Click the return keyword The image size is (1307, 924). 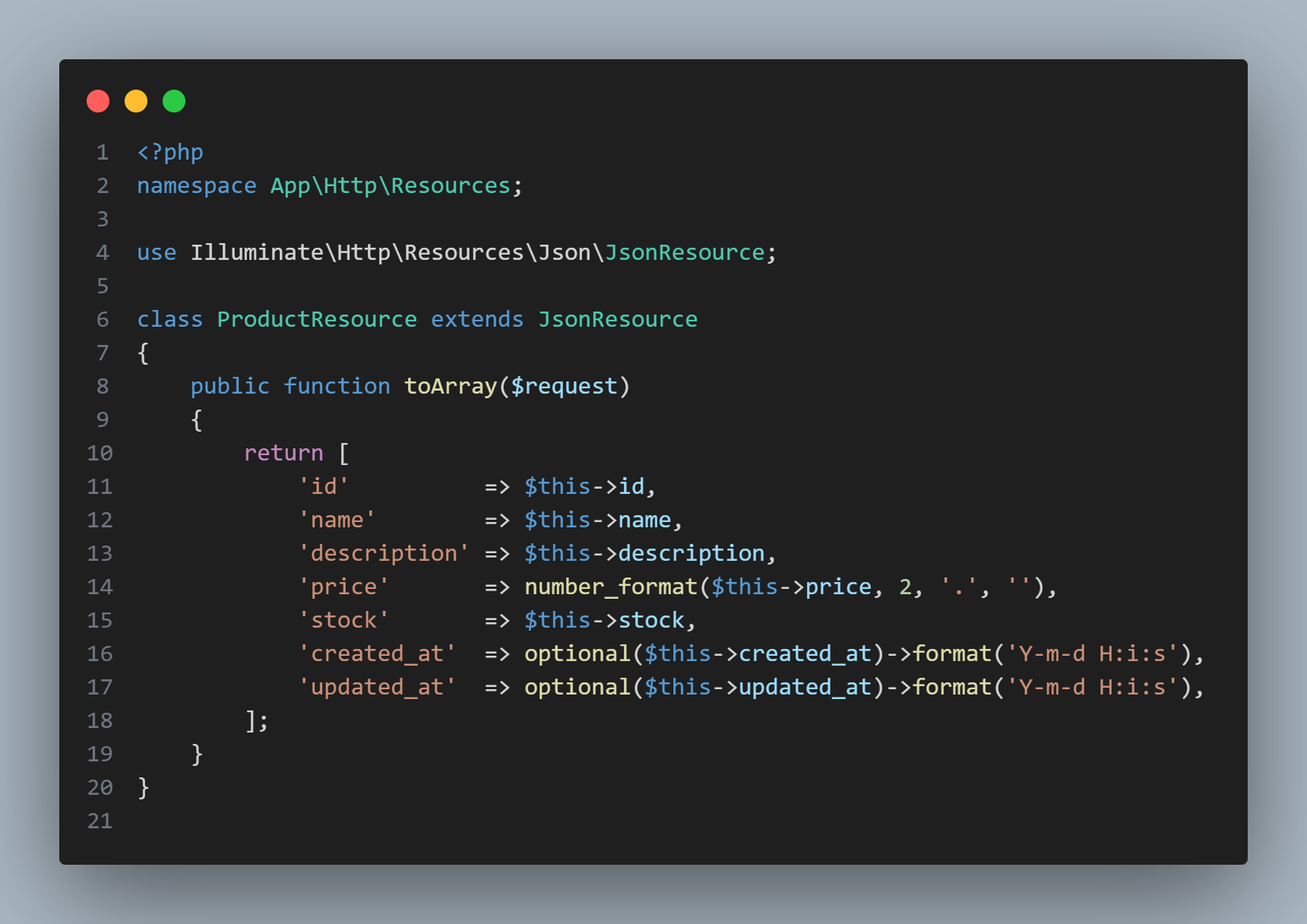(283, 454)
